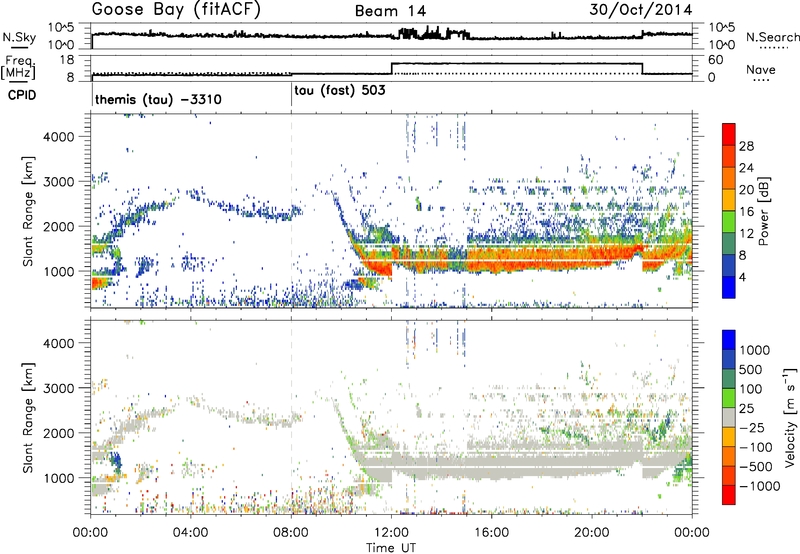Click the "60" tick on the Nave axis
The image size is (800, 554).
pyautogui.click(x=715, y=60)
